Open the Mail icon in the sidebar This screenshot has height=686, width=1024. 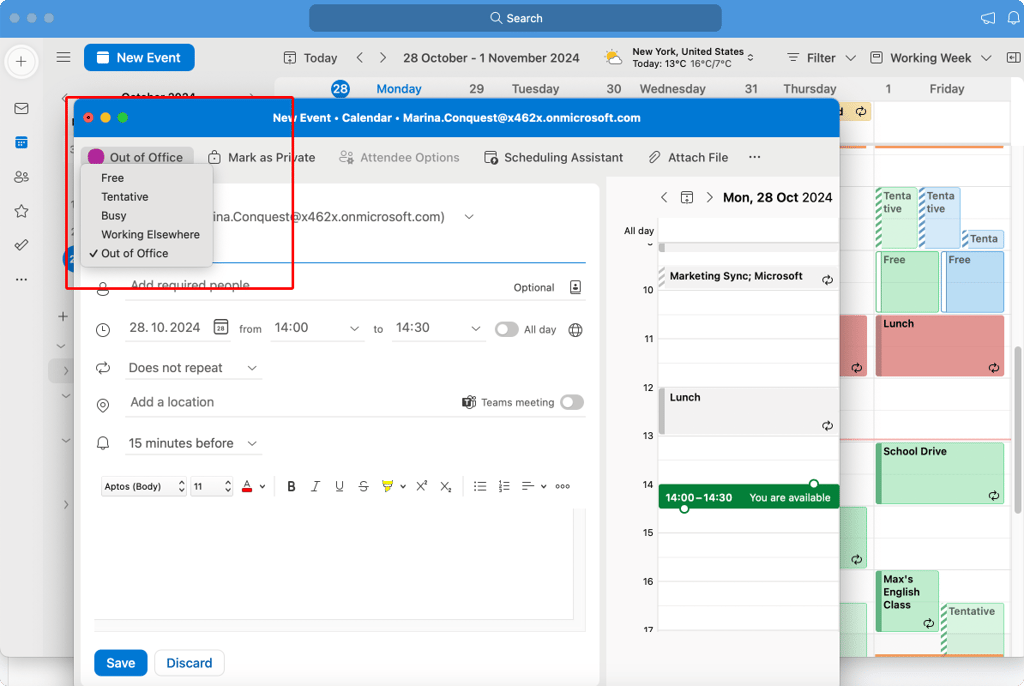coord(22,108)
